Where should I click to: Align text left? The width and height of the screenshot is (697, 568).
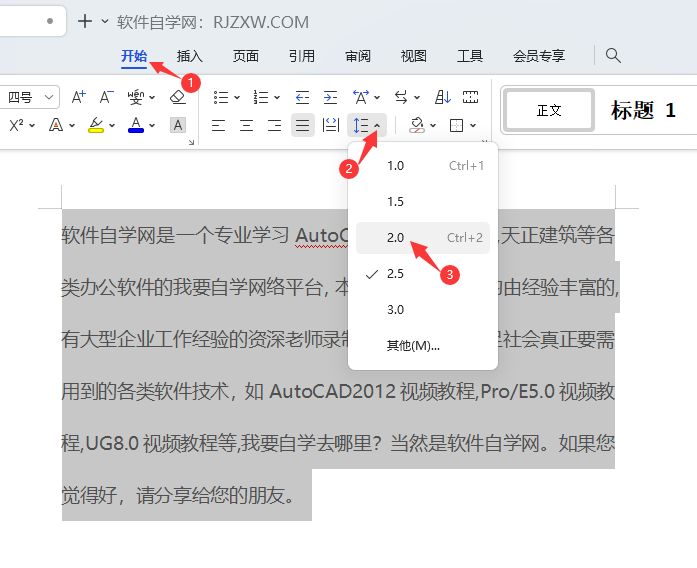(218, 126)
